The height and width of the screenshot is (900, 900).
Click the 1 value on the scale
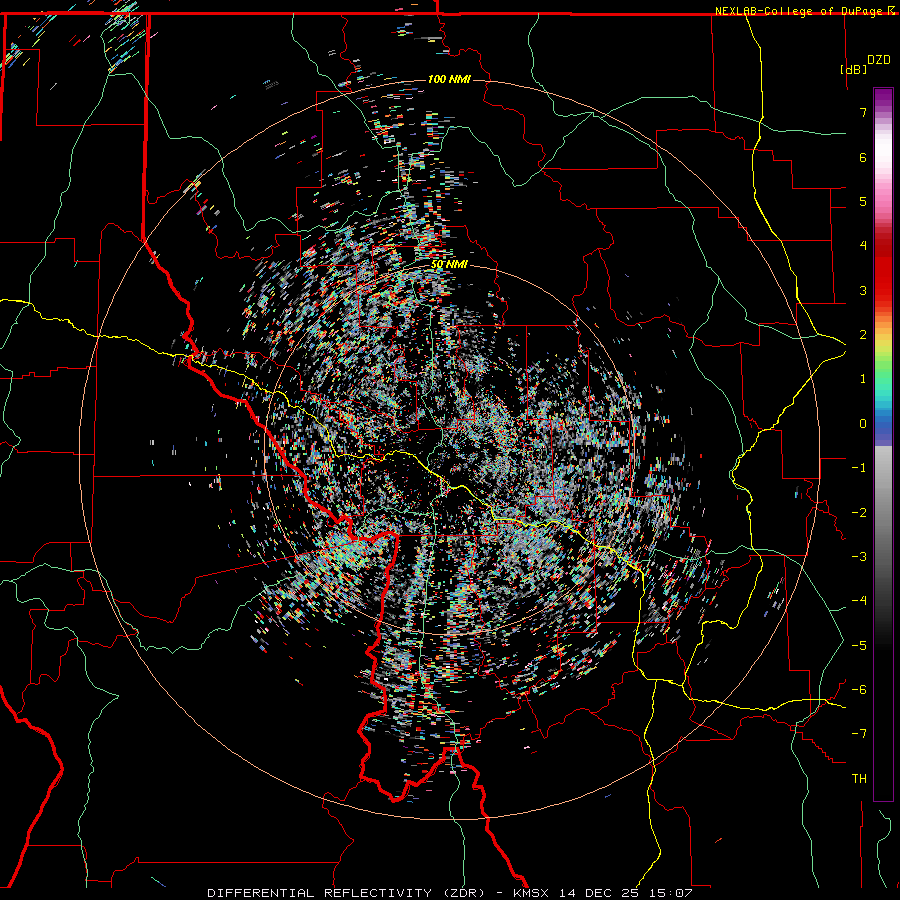tap(863, 379)
